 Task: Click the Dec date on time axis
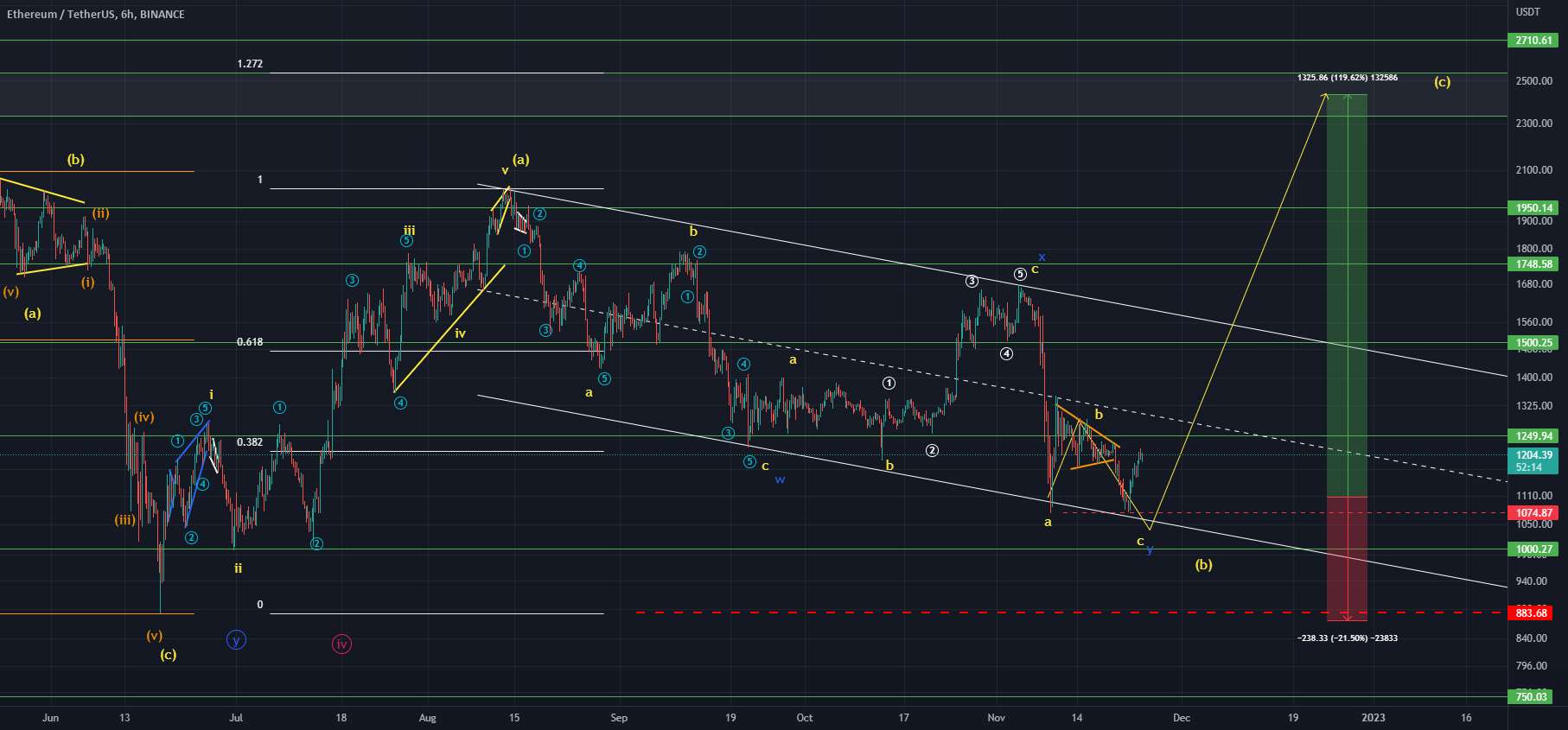(1182, 718)
